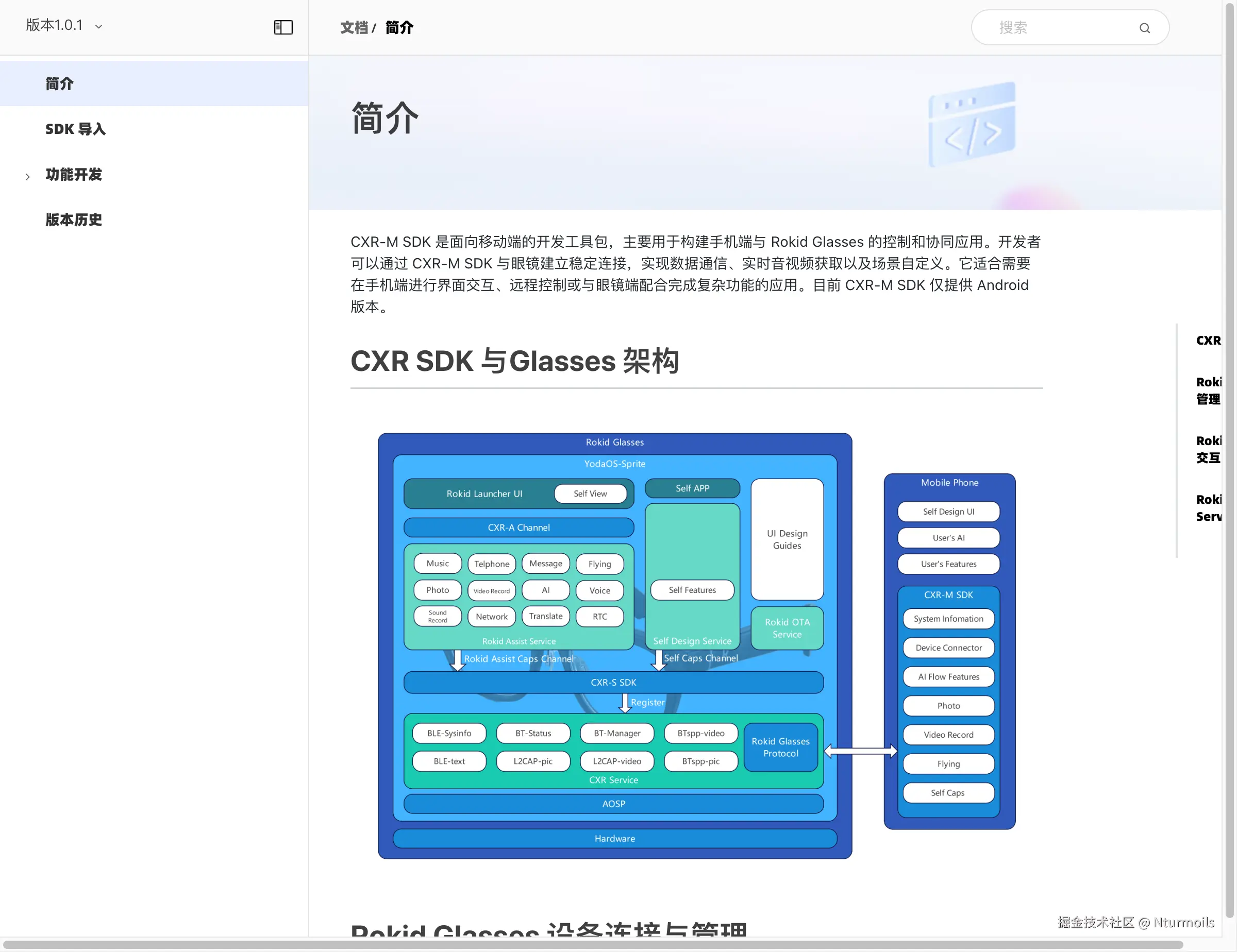The width and height of the screenshot is (1237, 952).
Task: Click the 文档 breadcrumb link
Action: click(354, 27)
